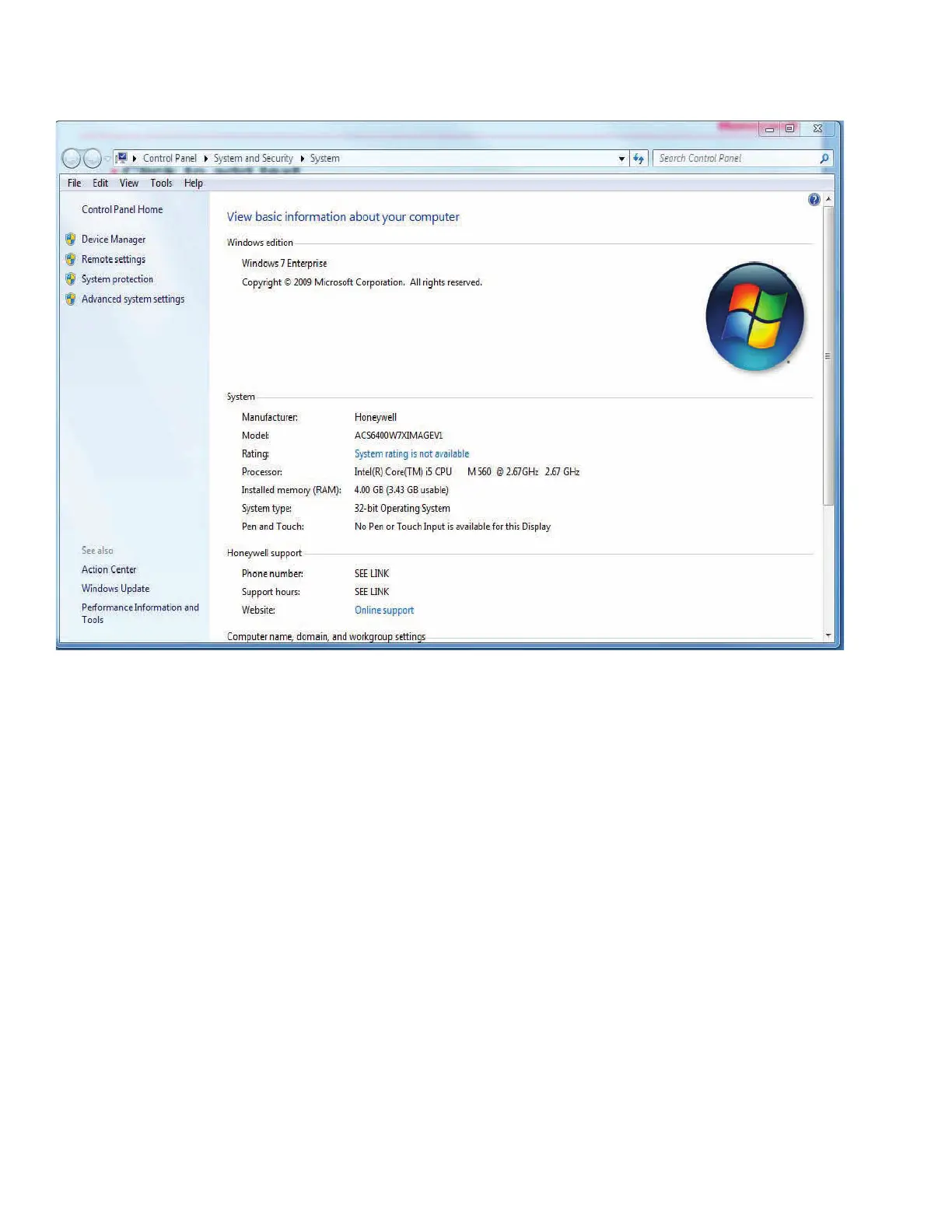
Task: Click the search magnifier icon
Action: pyautogui.click(x=824, y=159)
